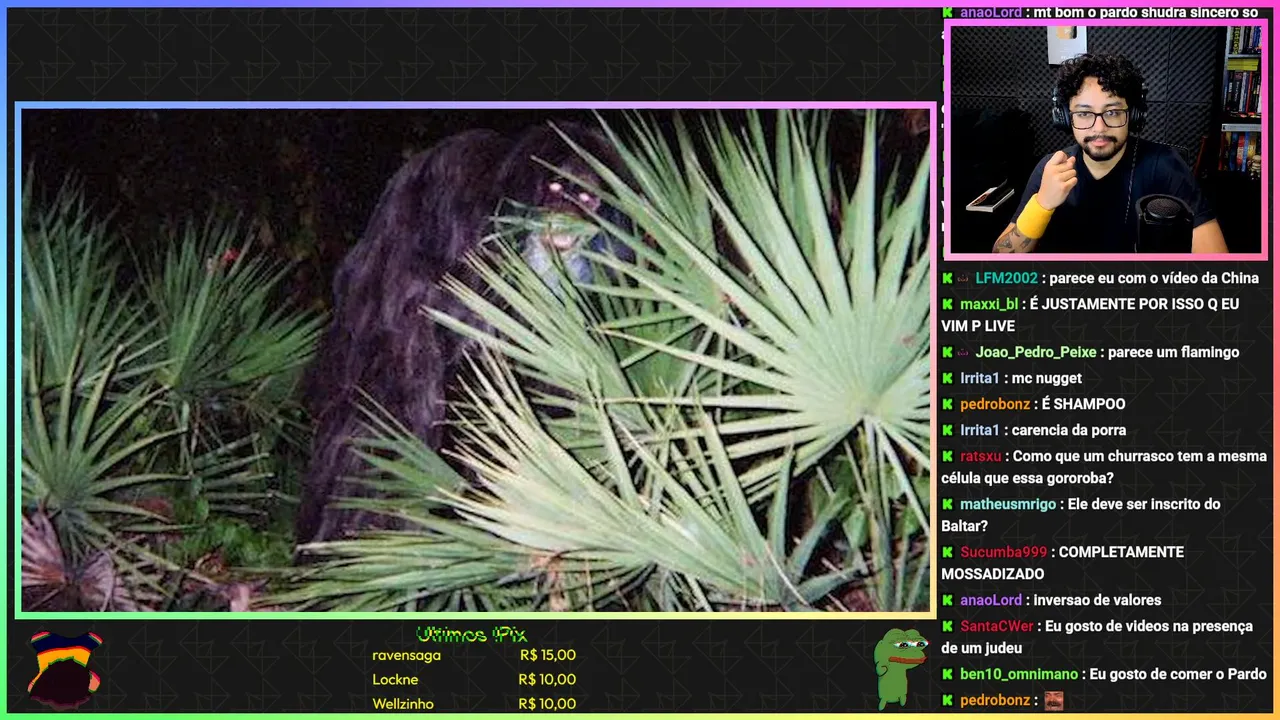Viewport: 1280px width, 720px height.
Task: Click the emote in pedrobonz's last message
Action: pos(1053,700)
